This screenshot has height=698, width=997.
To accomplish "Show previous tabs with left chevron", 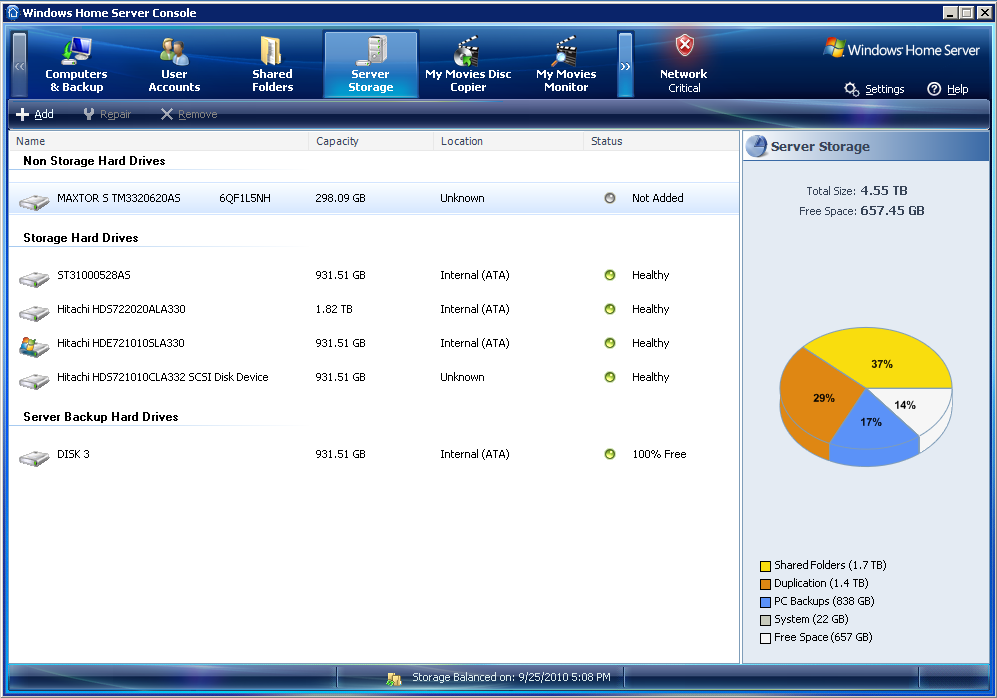I will pyautogui.click(x=20, y=65).
